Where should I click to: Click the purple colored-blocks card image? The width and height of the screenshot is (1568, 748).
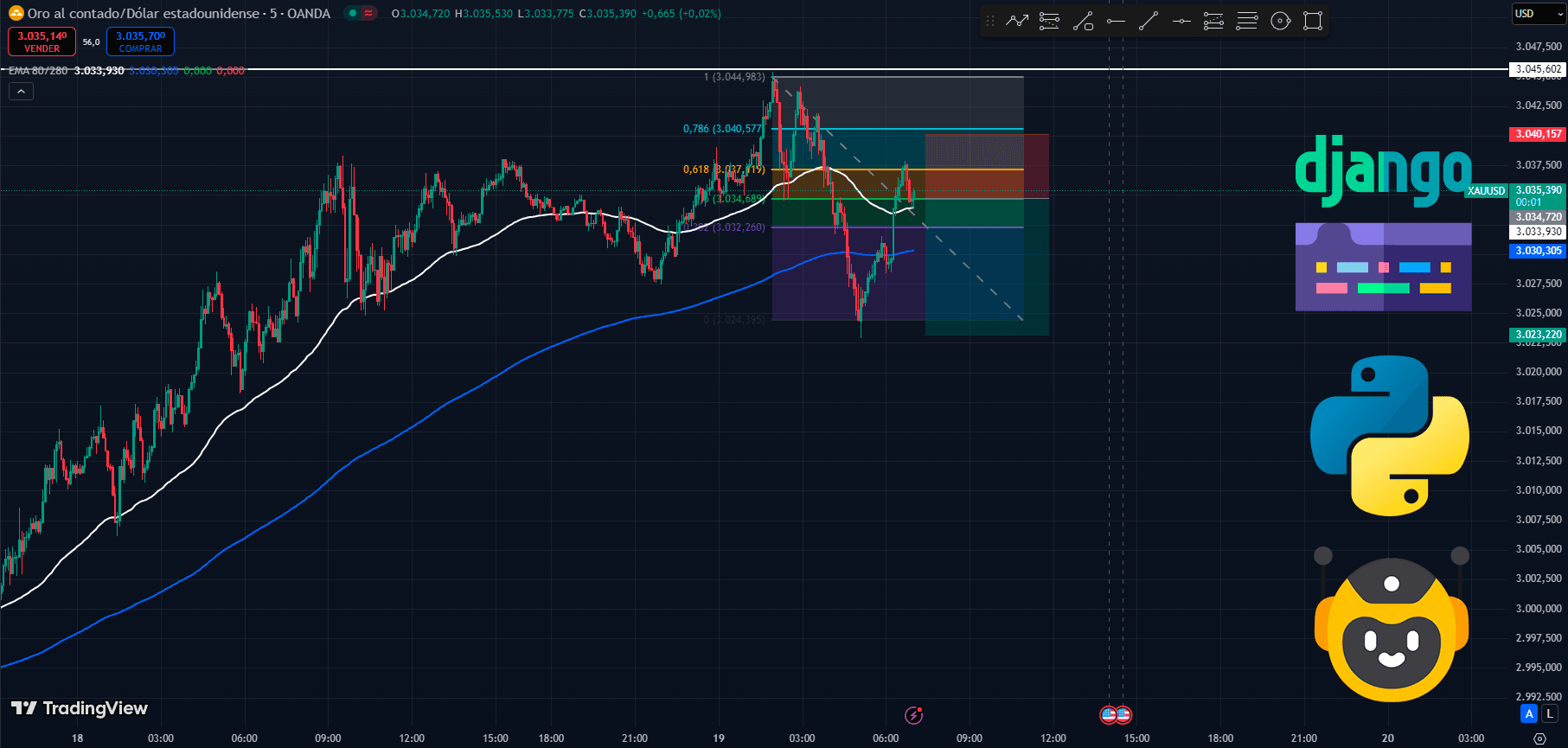click(x=1383, y=267)
